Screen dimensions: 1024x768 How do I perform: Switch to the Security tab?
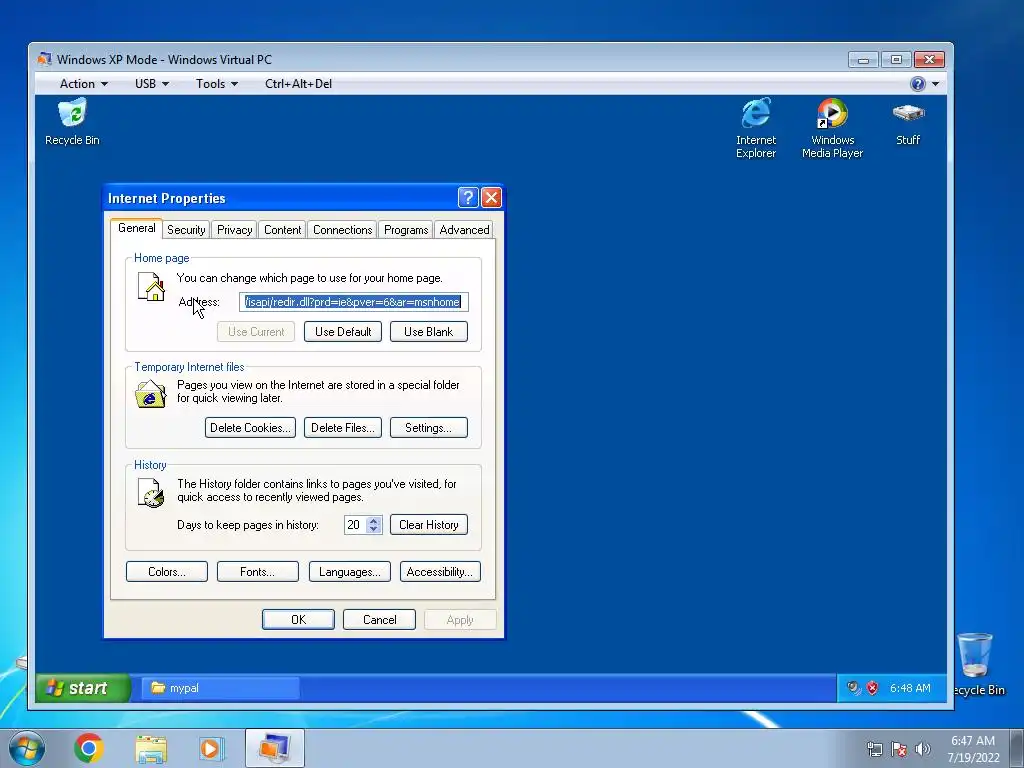click(186, 230)
